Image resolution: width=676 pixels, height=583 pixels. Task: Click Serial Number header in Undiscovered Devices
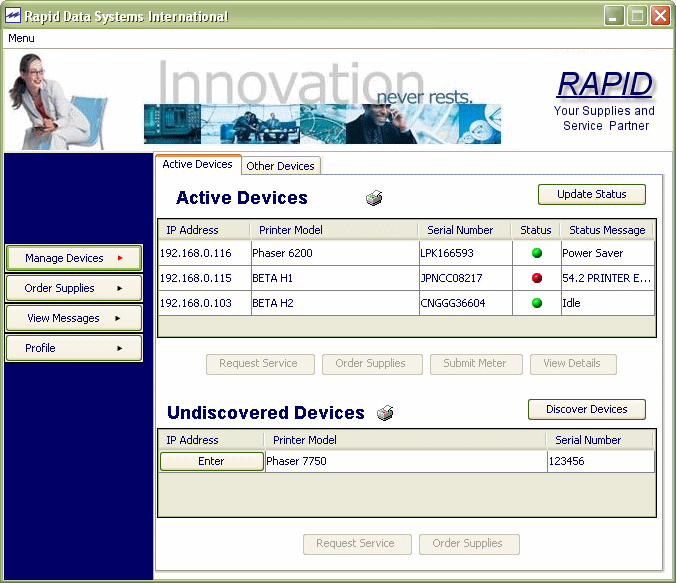click(x=600, y=440)
